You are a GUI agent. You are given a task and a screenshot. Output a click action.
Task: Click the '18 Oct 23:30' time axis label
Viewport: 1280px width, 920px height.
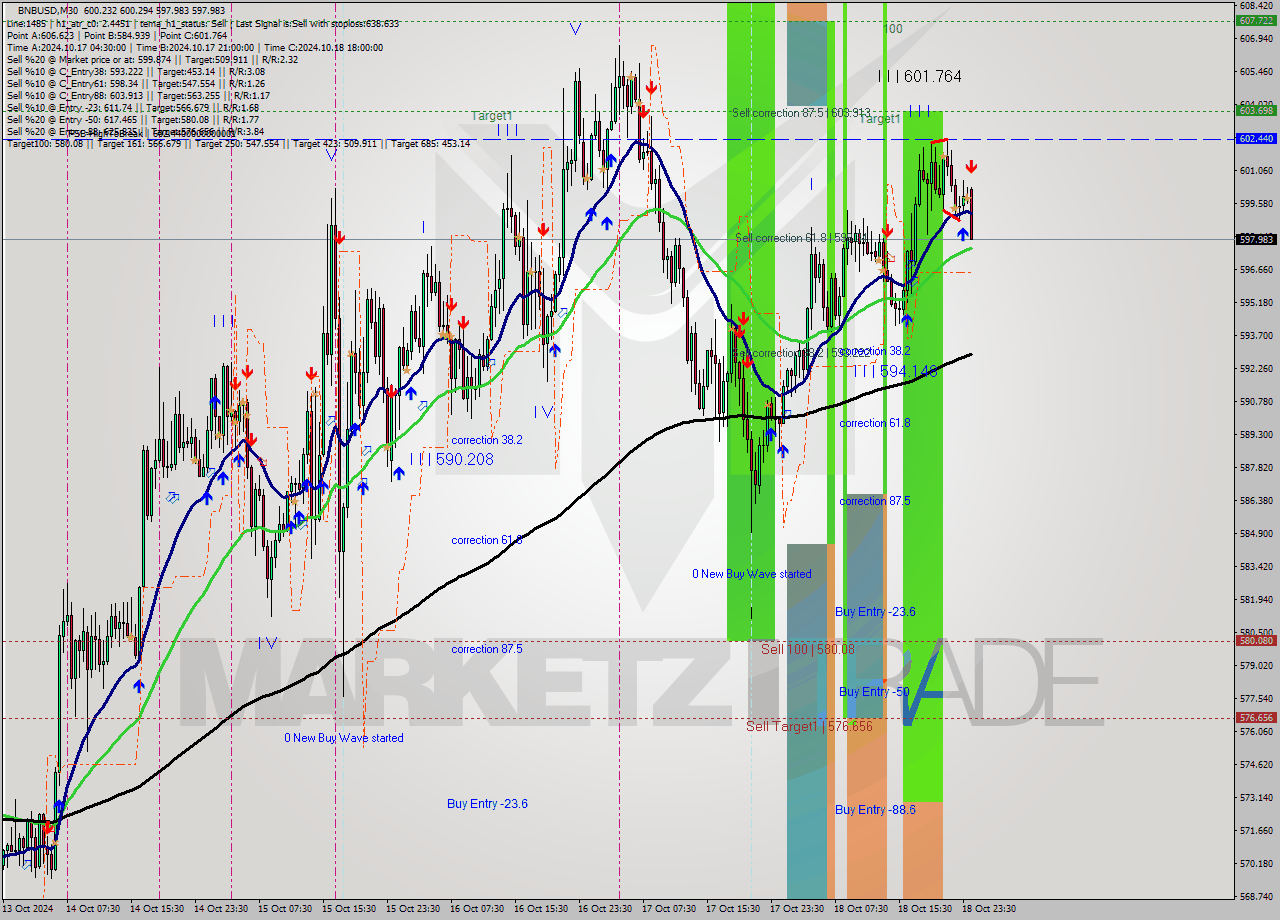pos(988,909)
